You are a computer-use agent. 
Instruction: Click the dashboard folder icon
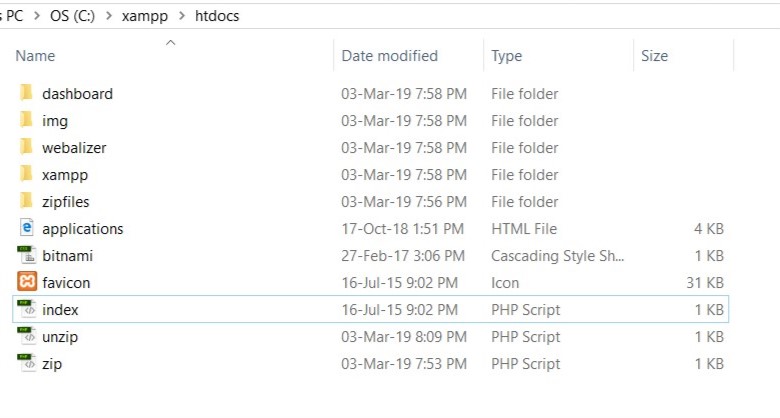point(26,93)
